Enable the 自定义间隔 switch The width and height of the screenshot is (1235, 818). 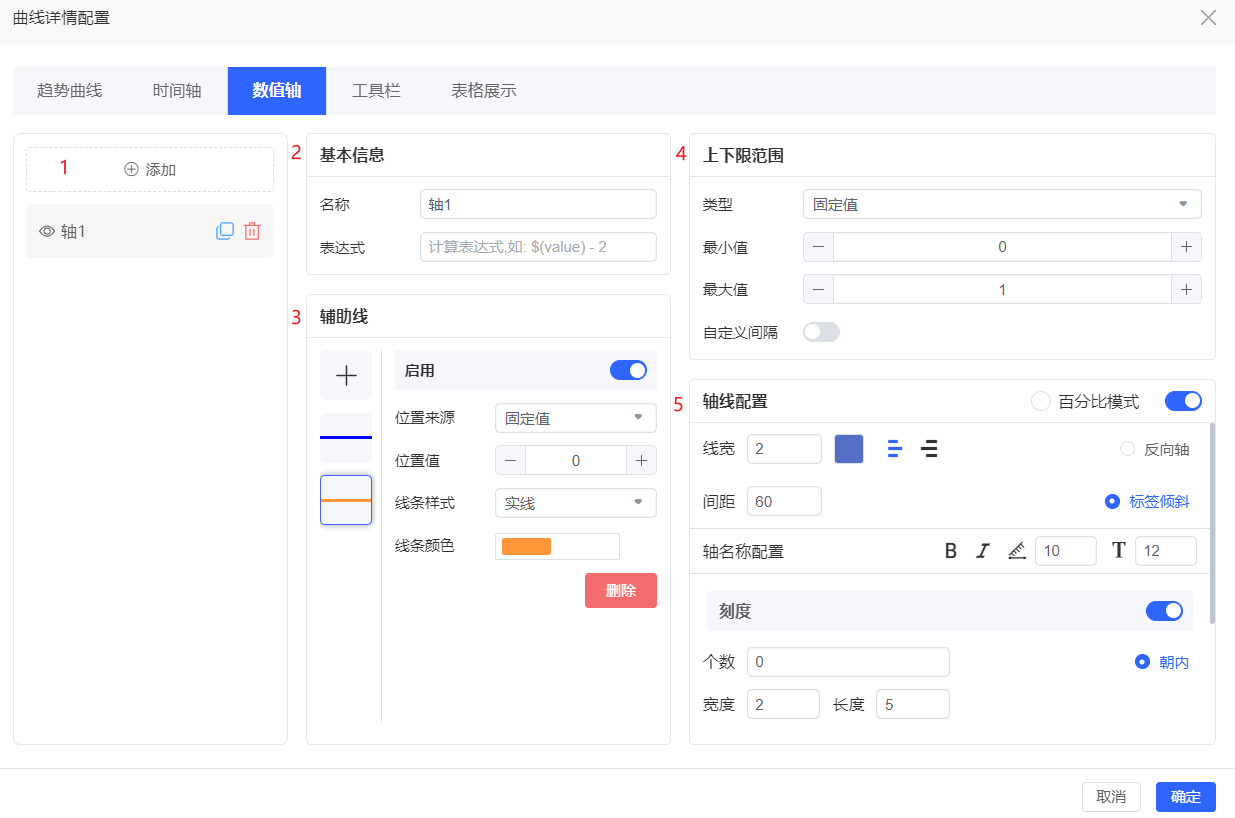point(821,332)
